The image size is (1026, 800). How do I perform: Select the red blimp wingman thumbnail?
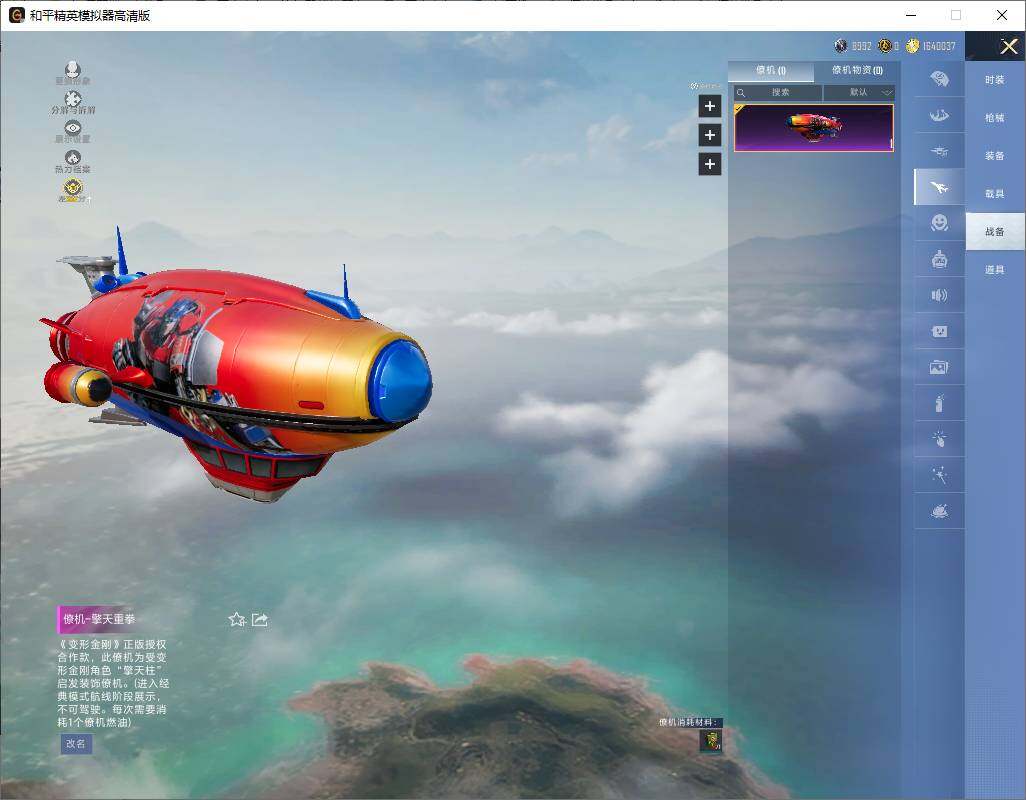pyautogui.click(x=813, y=128)
